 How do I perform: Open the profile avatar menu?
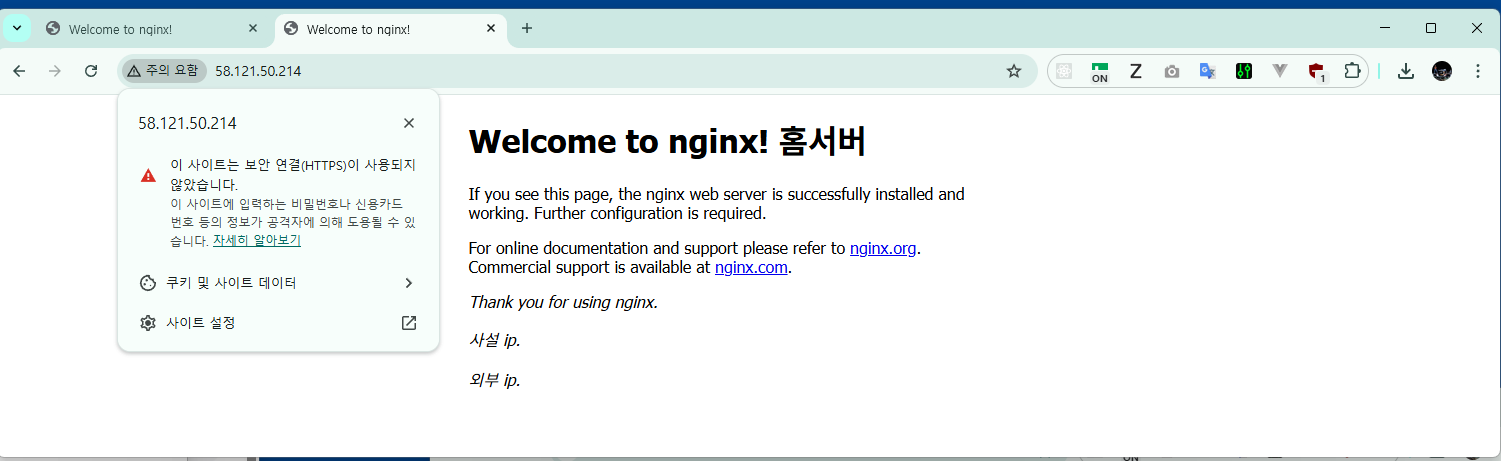pos(1442,71)
